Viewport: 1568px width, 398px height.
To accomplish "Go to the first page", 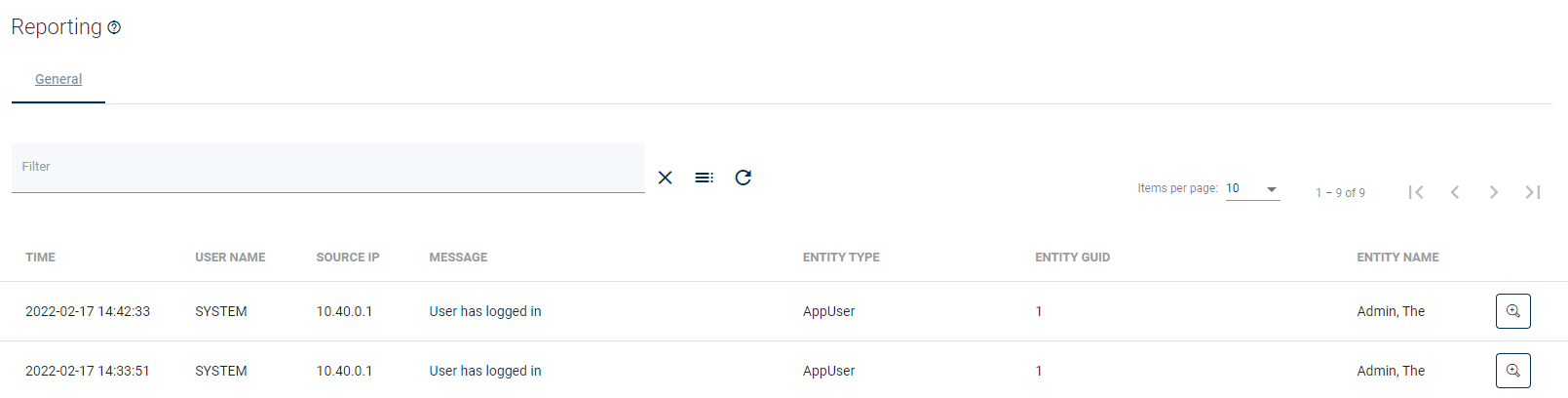I will point(1416,192).
